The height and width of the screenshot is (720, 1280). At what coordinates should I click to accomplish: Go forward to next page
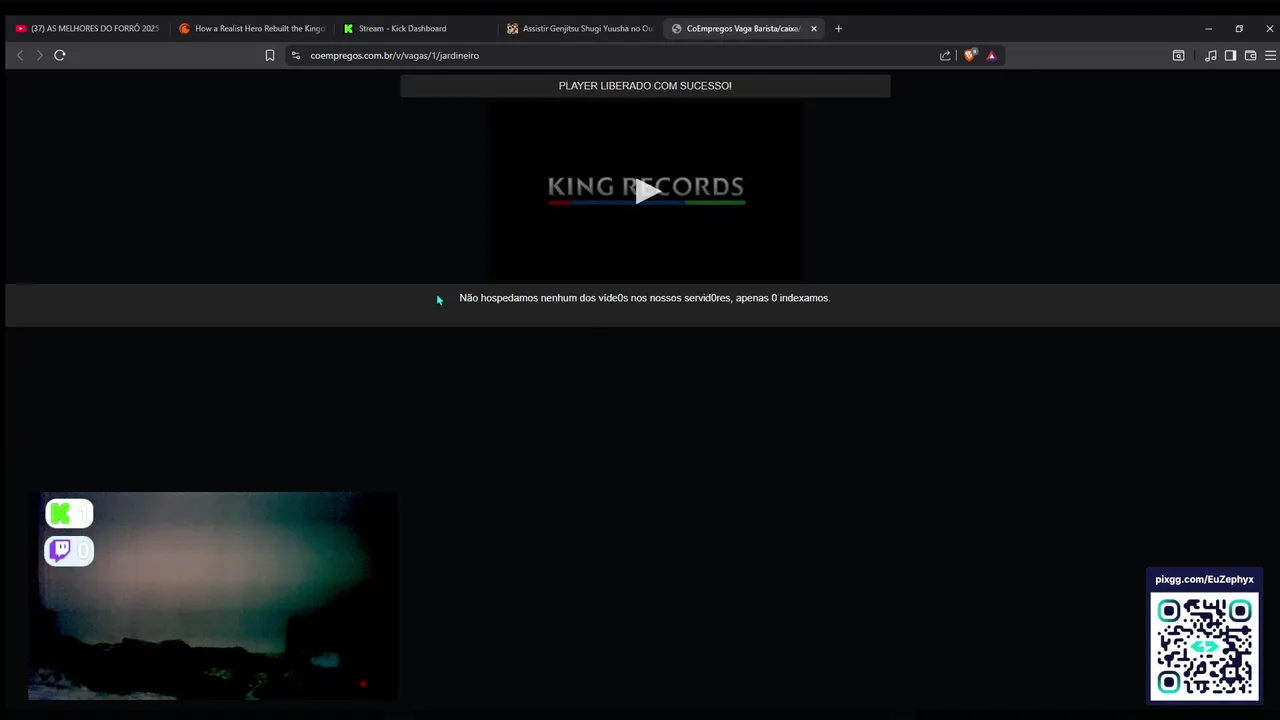coord(40,55)
